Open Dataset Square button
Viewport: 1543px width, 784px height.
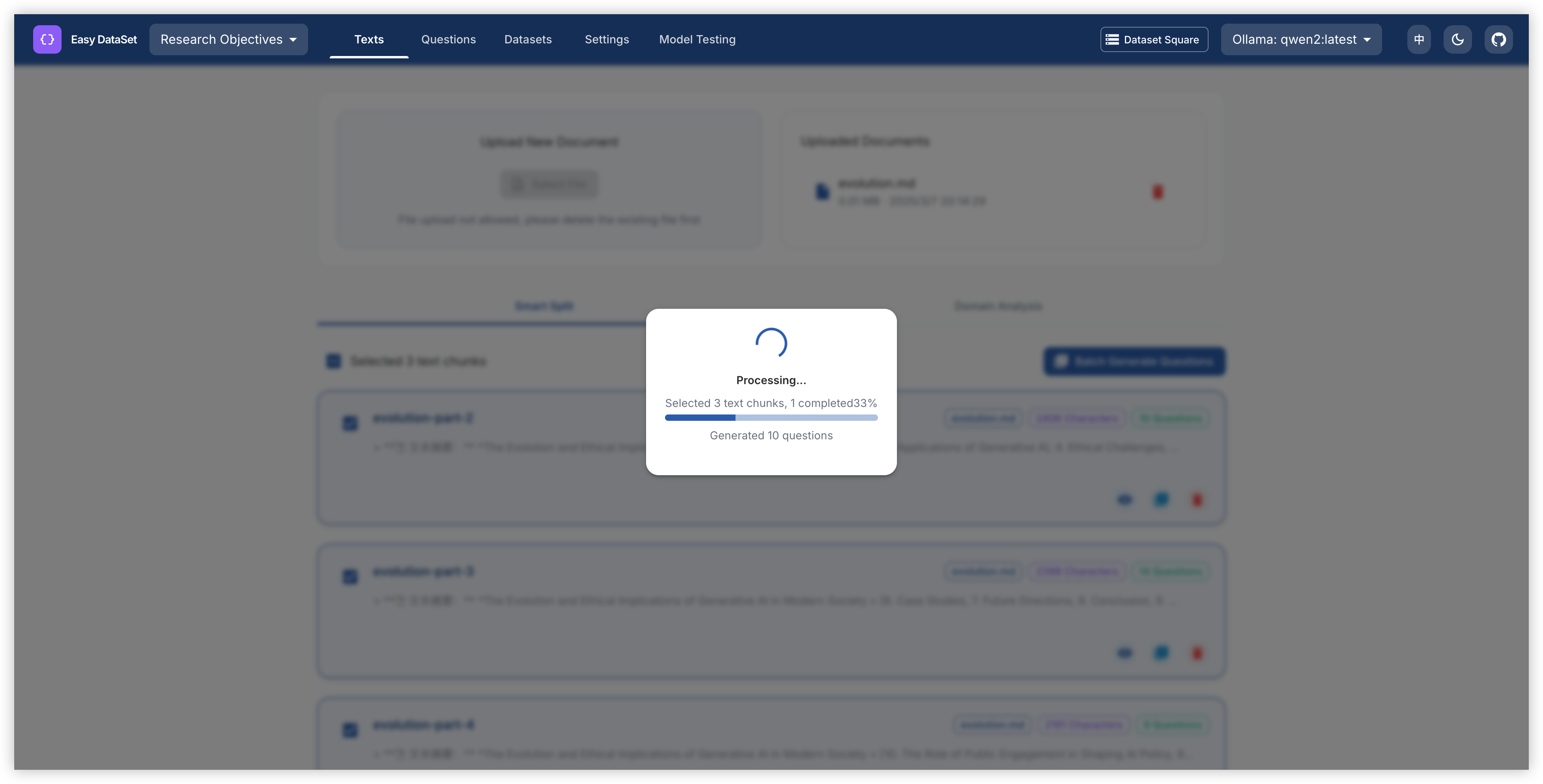click(1154, 39)
